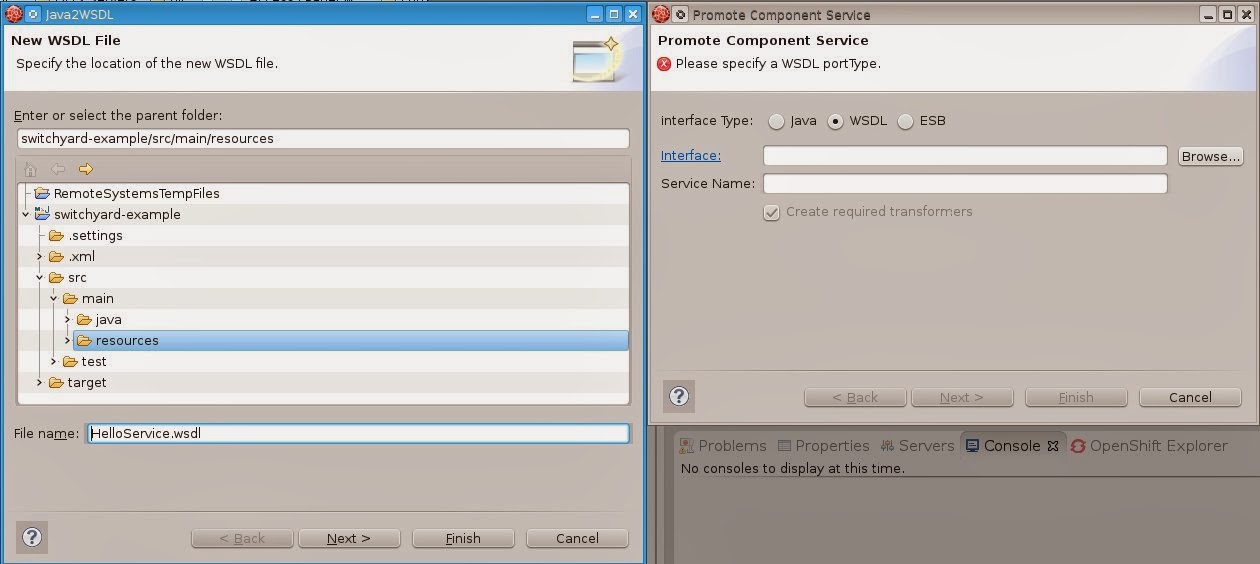Open help in Promote Component Service dialog
Viewport: 1260px width, 564px height.
click(x=680, y=395)
